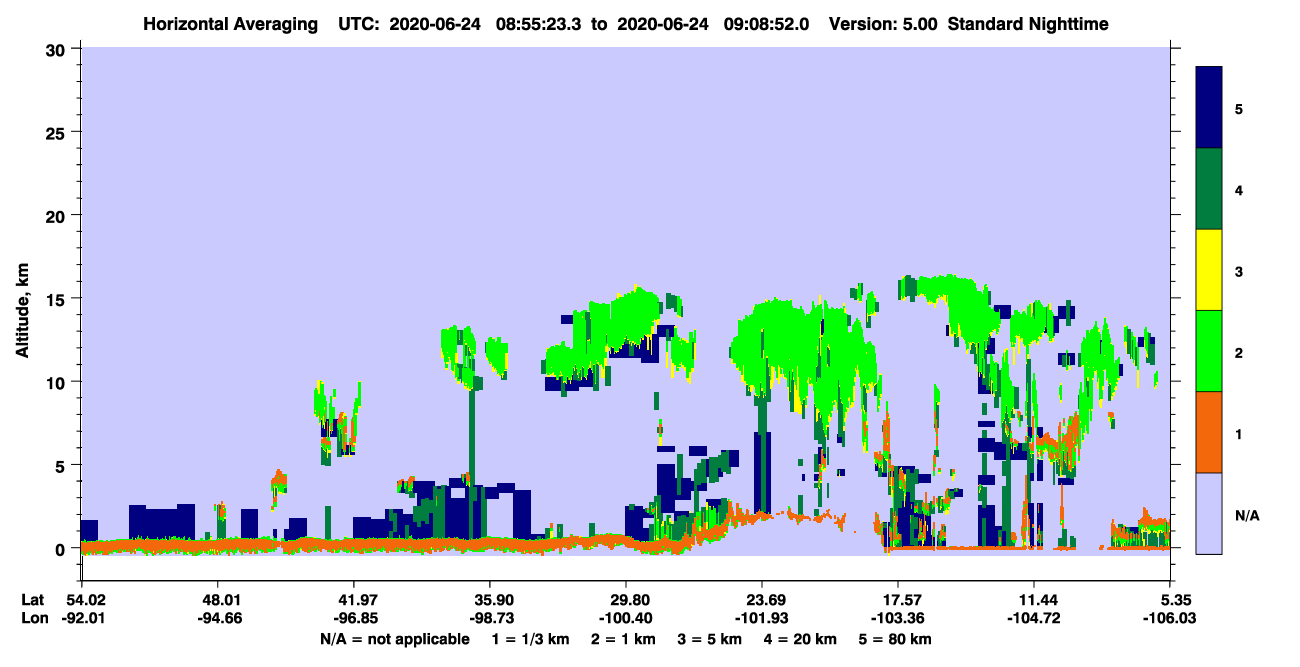The width and height of the screenshot is (1300, 667).
Task: Click the '5 = 80 km' legend caption
Action: [897, 639]
